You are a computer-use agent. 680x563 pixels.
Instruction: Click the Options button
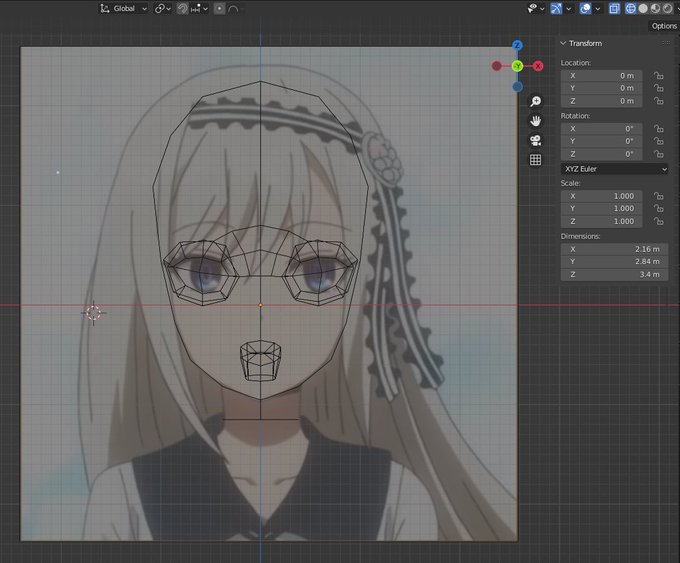coord(664,26)
